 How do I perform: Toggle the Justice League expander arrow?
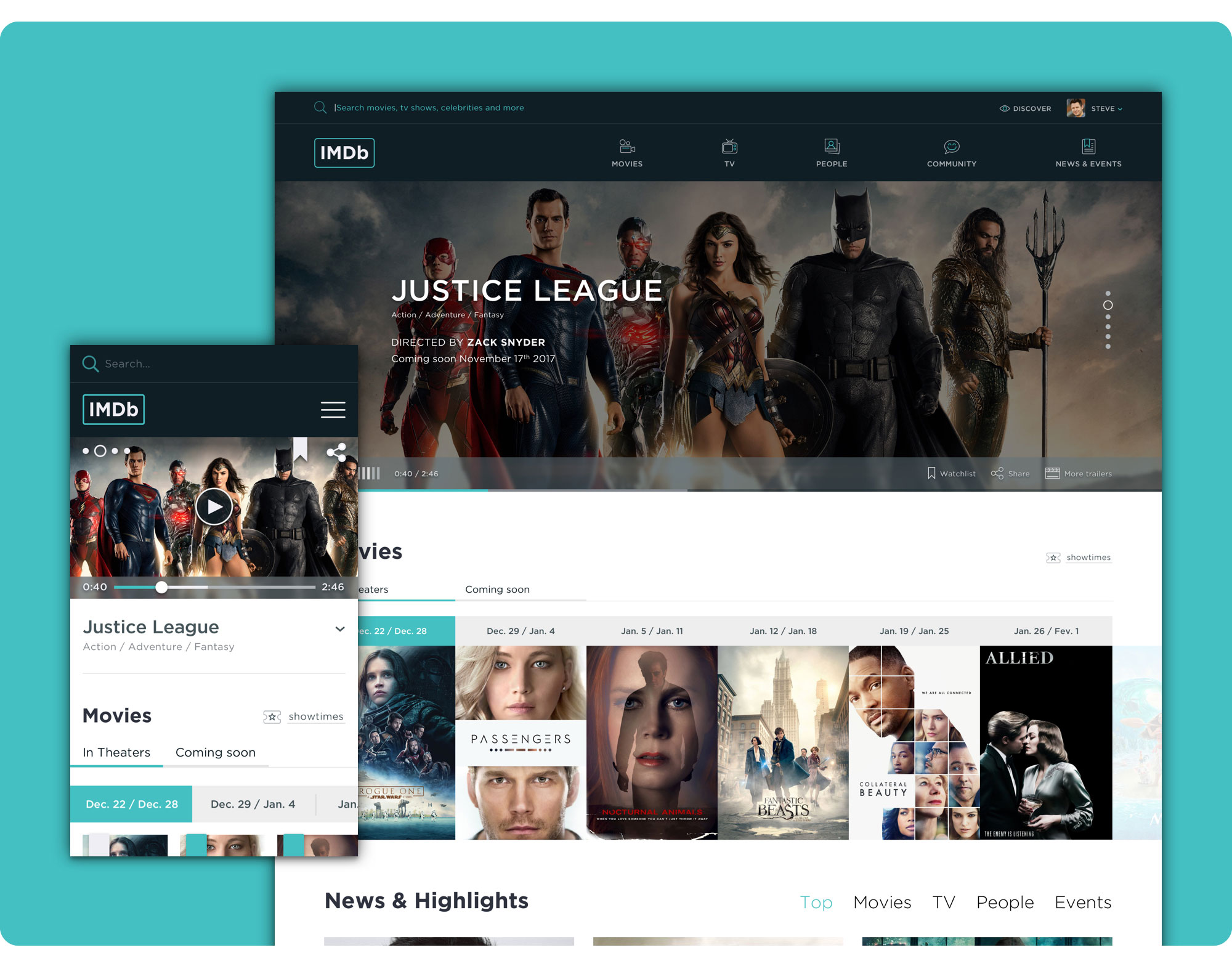click(340, 628)
